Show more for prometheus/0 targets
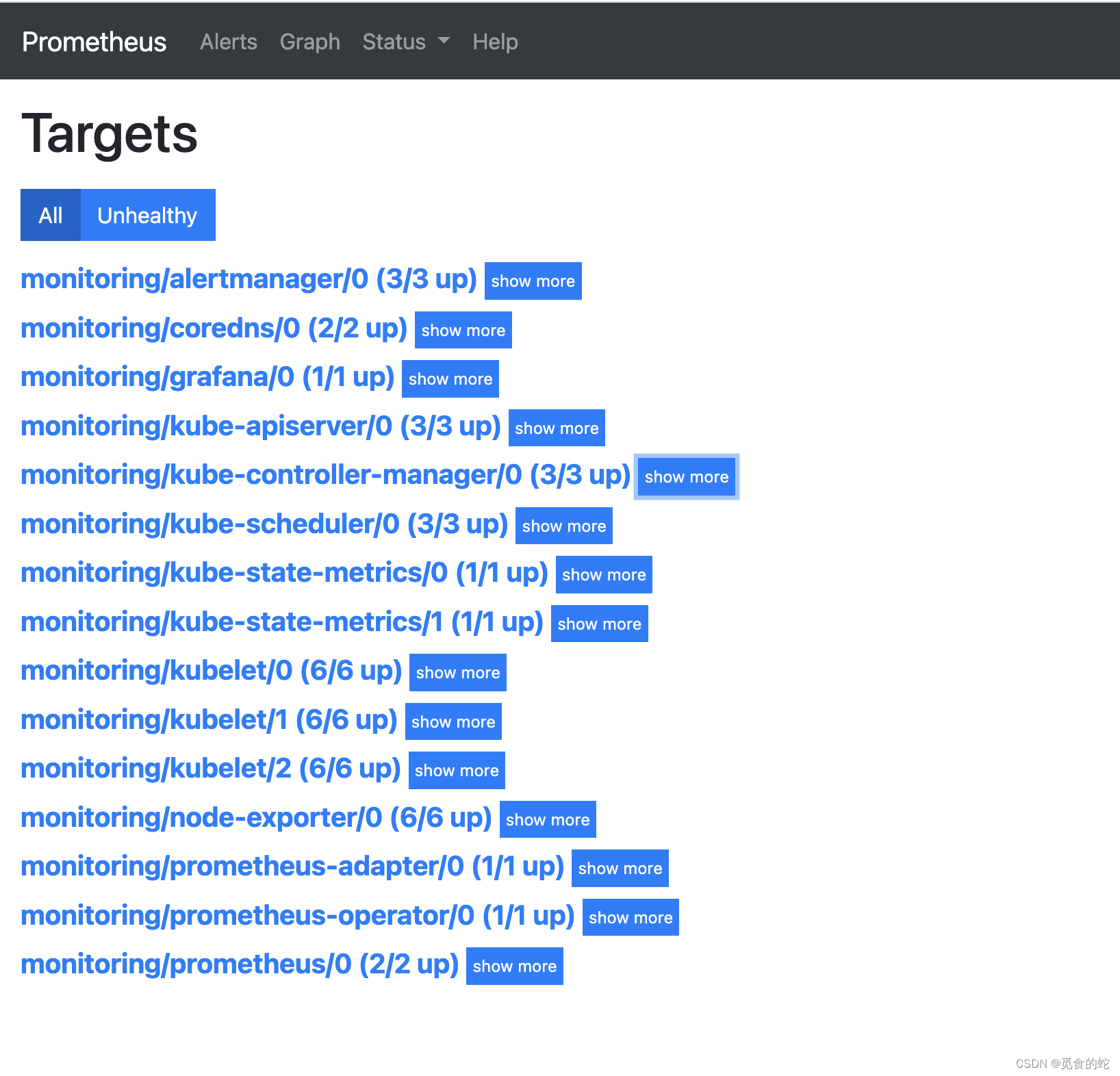Screen dimensions: 1120x1076 [x=515, y=966]
